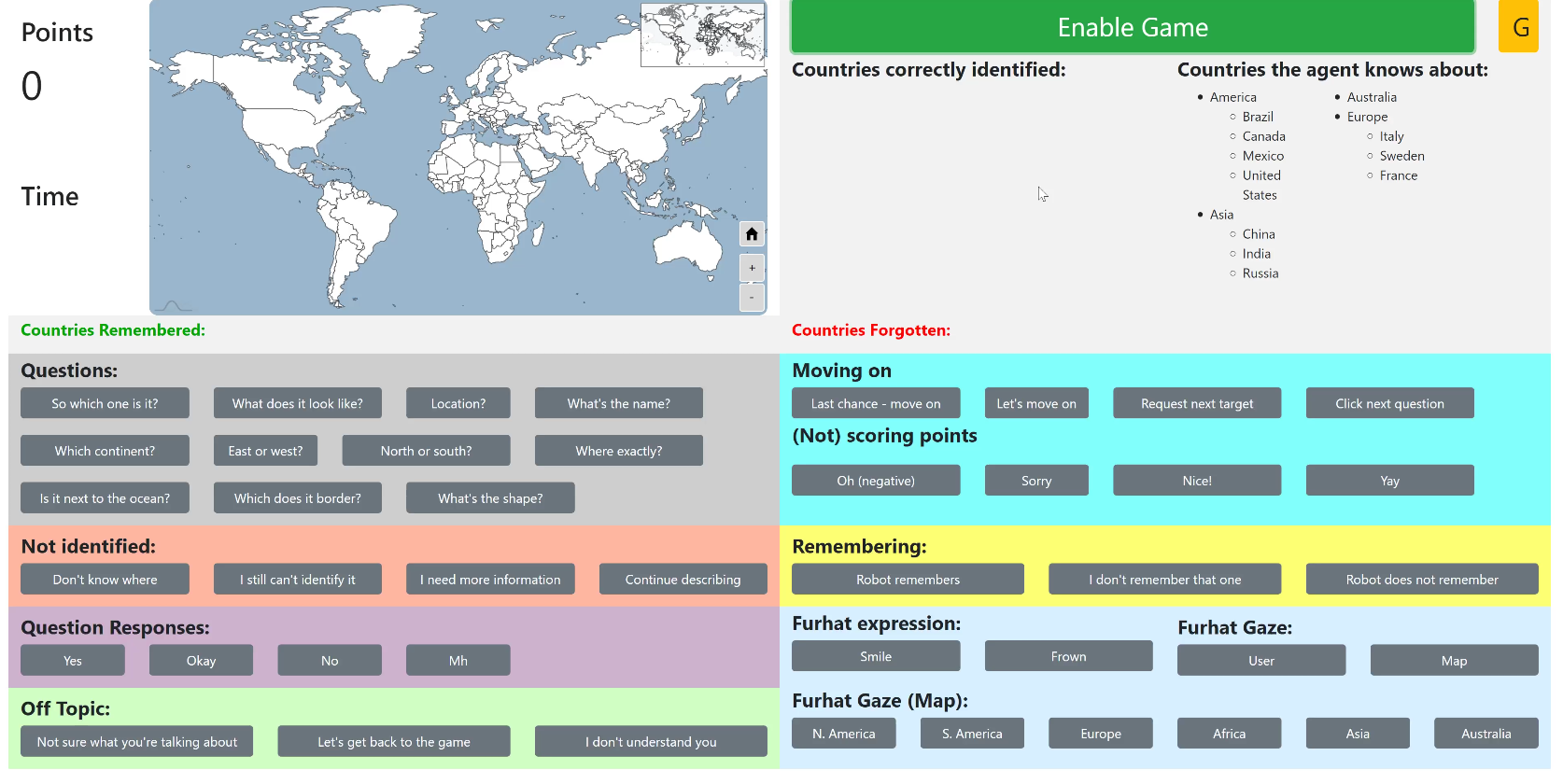Click the "Yes" response button
Screen dimensions: 1563x784
point(73,661)
